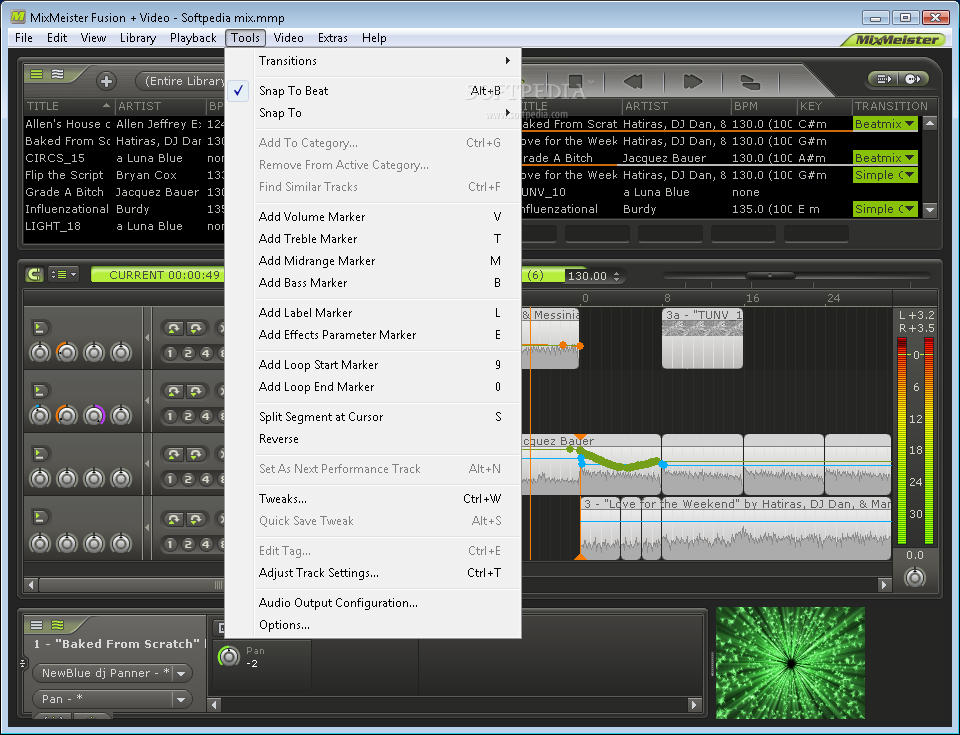Click first track's play-segment icon
Viewport: 960px width, 735px height.
click(x=39, y=328)
